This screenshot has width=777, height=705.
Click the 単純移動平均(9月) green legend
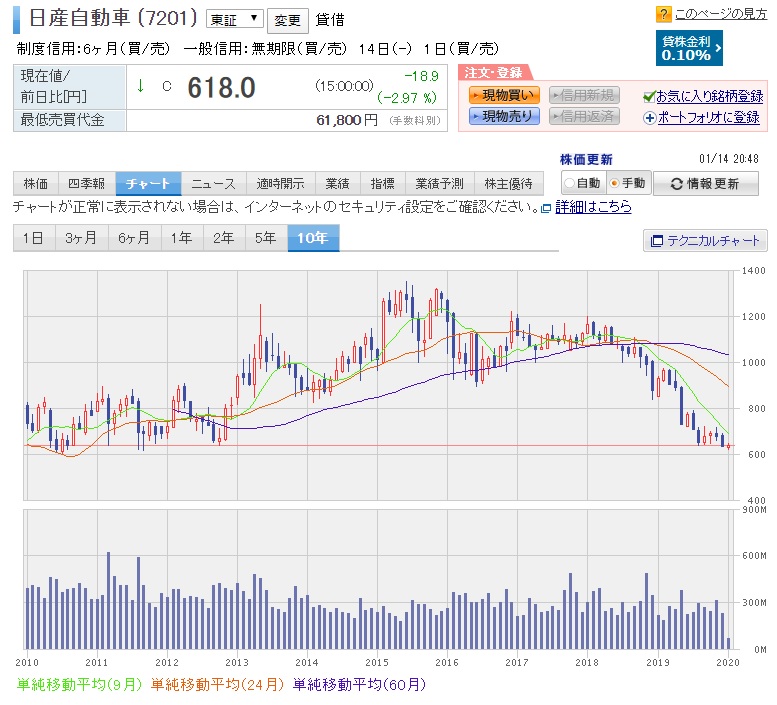pyautogui.click(x=79, y=685)
